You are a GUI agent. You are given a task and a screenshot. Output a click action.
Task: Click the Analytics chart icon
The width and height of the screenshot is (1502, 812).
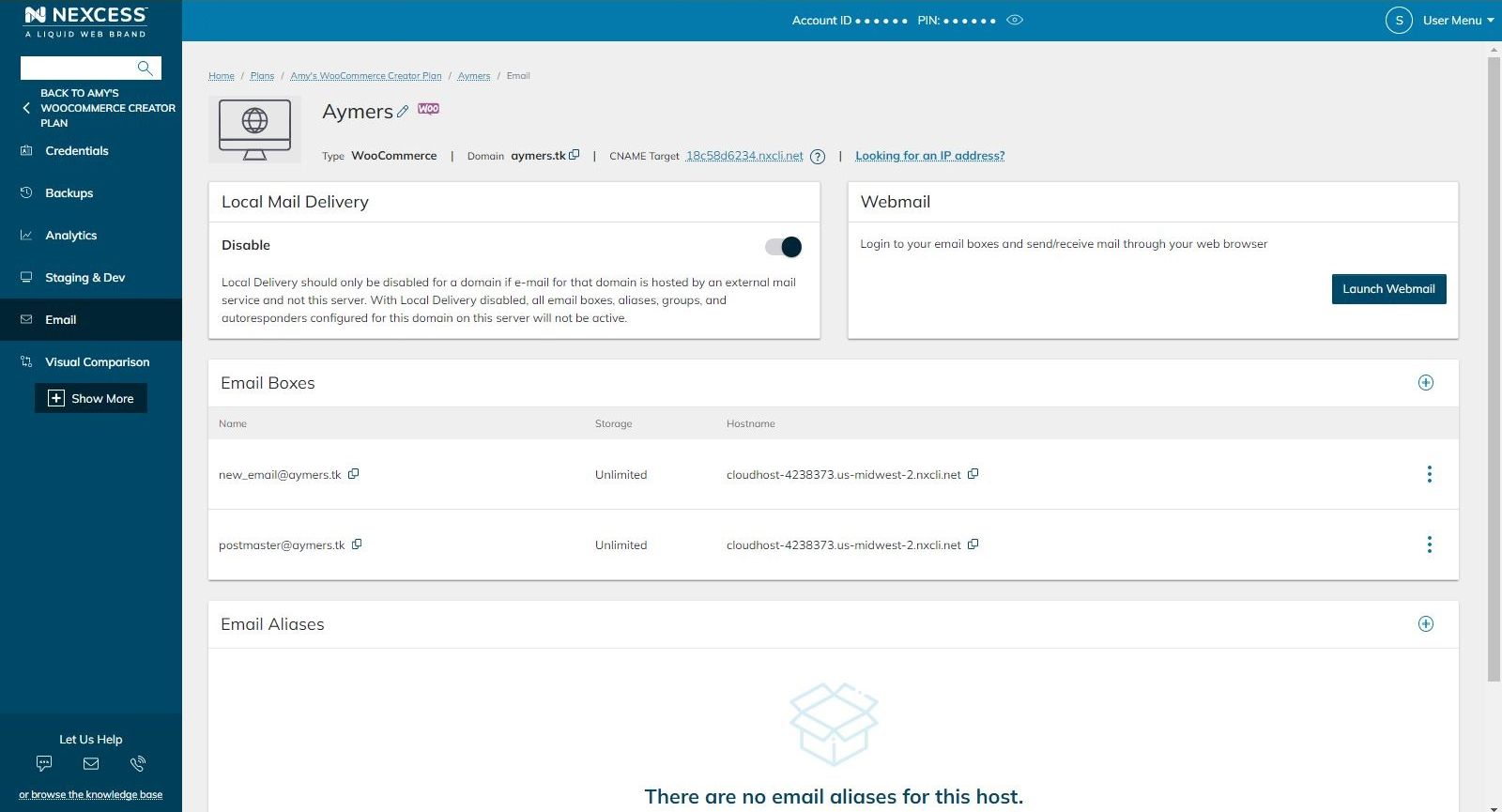[26, 235]
